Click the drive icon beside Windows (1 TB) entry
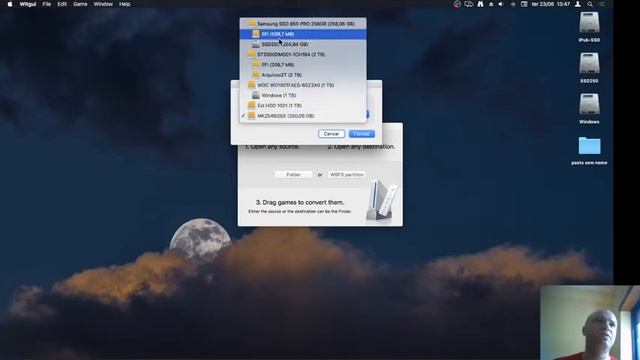 pyautogui.click(x=256, y=95)
